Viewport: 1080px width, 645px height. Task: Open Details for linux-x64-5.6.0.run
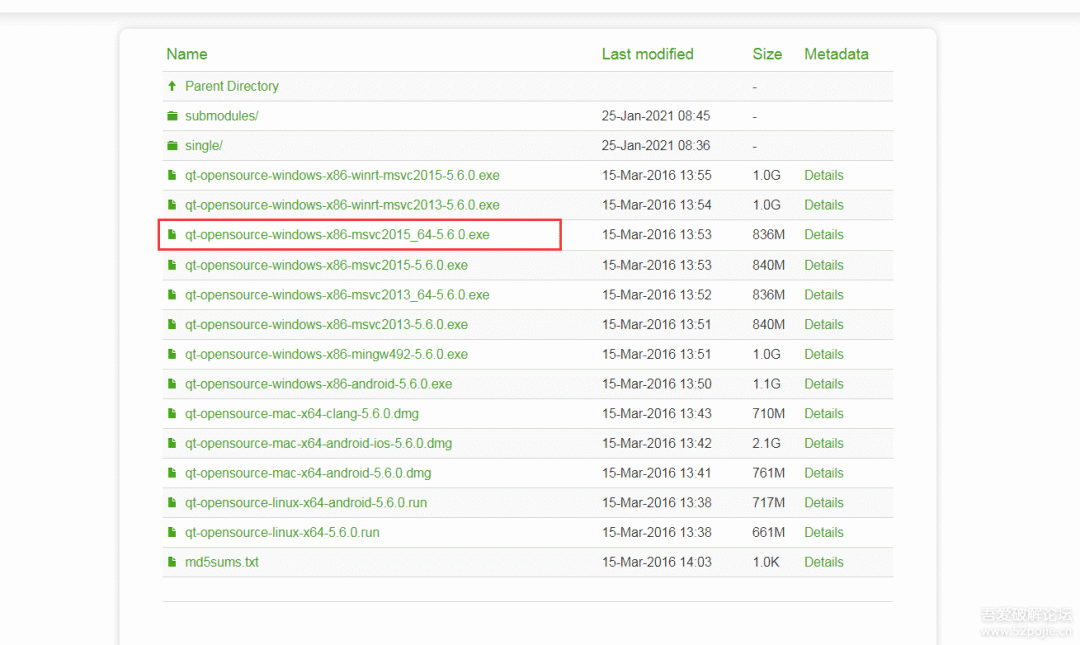pyautogui.click(x=824, y=531)
